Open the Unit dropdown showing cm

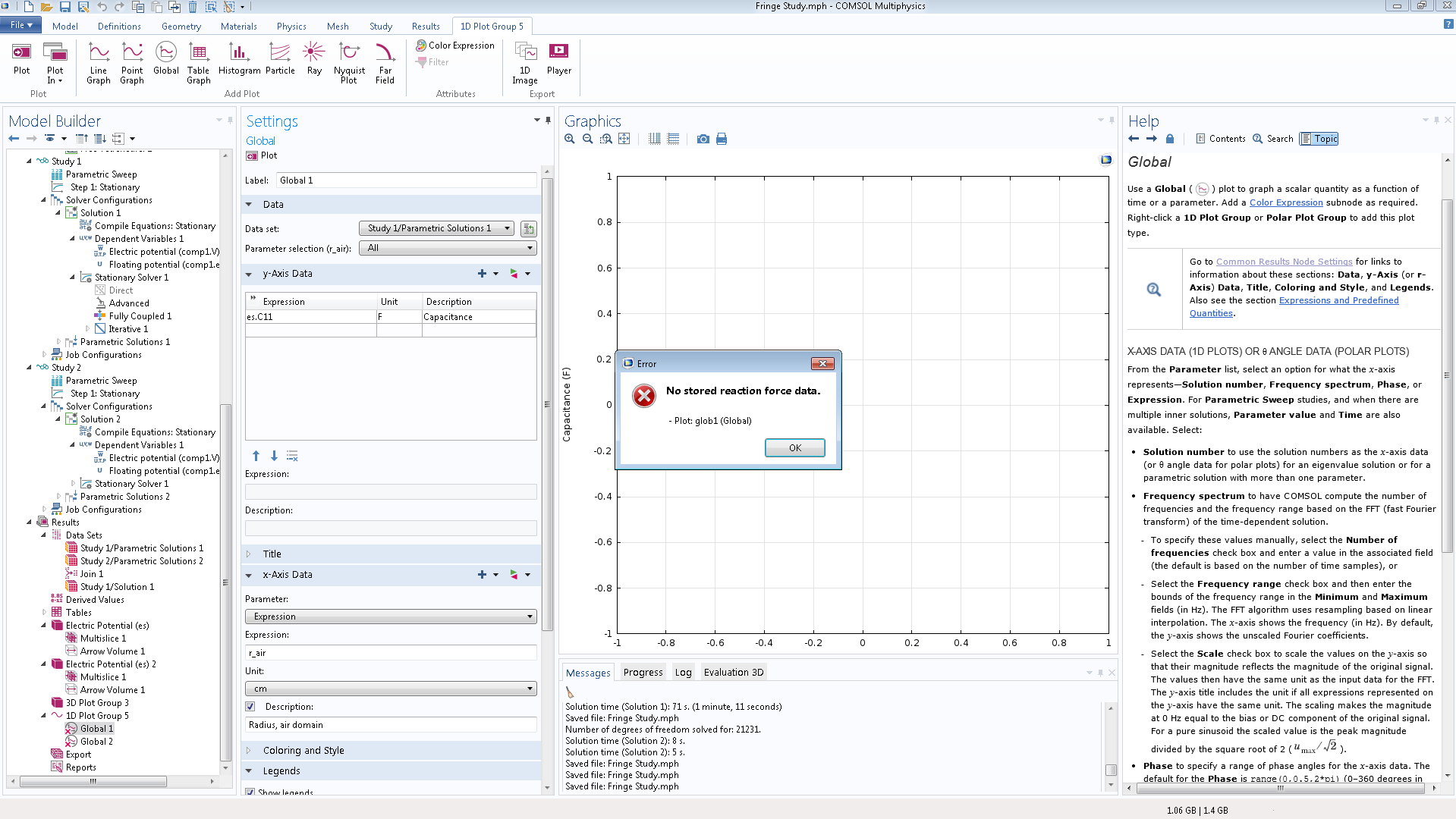(391, 689)
